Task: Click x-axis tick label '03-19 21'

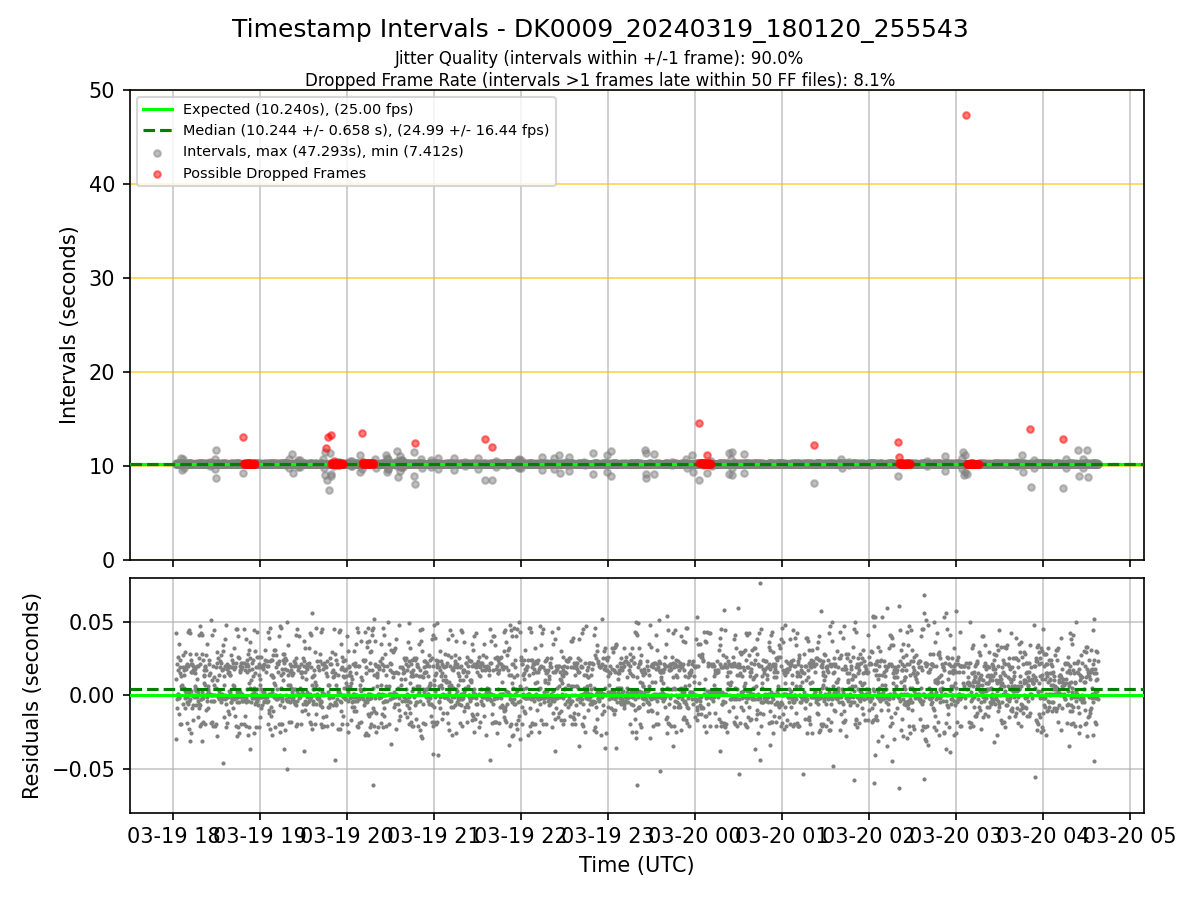Action: pos(434,834)
